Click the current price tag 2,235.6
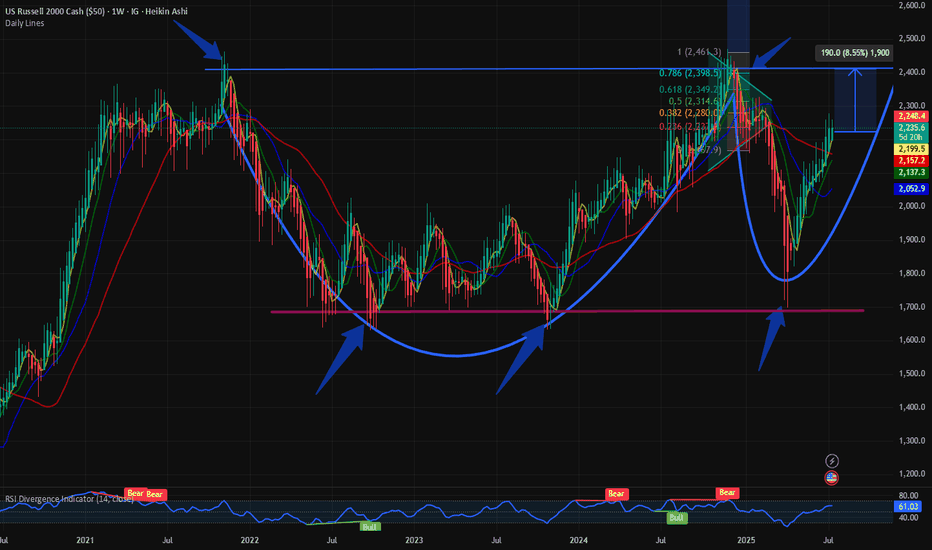Image resolution: width=932 pixels, height=550 pixels. [911, 128]
